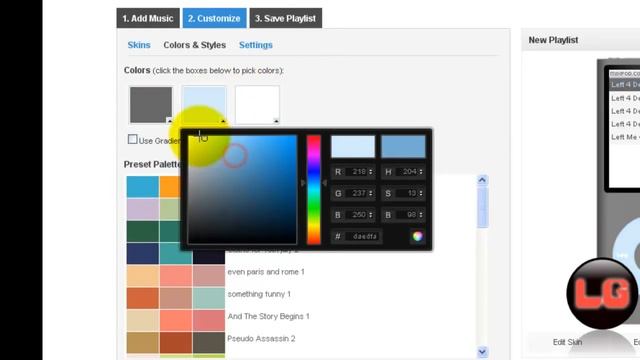Click the S saturation value field

click(403, 193)
